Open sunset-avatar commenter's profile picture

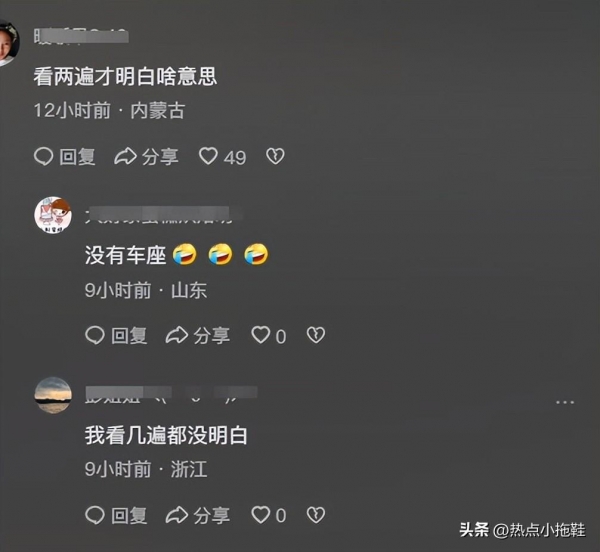pyautogui.click(x=53, y=395)
